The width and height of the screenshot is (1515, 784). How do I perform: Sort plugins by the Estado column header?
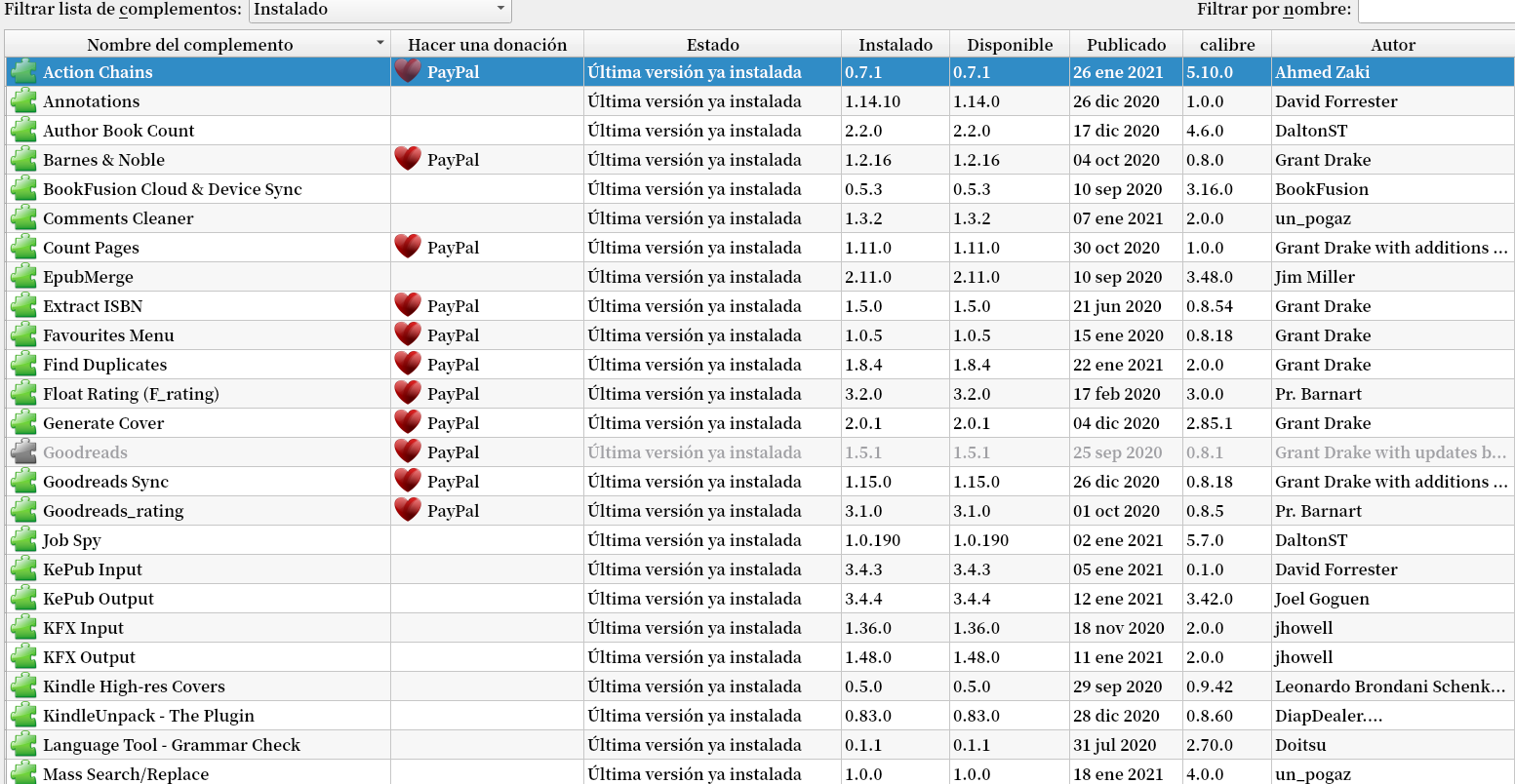click(712, 45)
